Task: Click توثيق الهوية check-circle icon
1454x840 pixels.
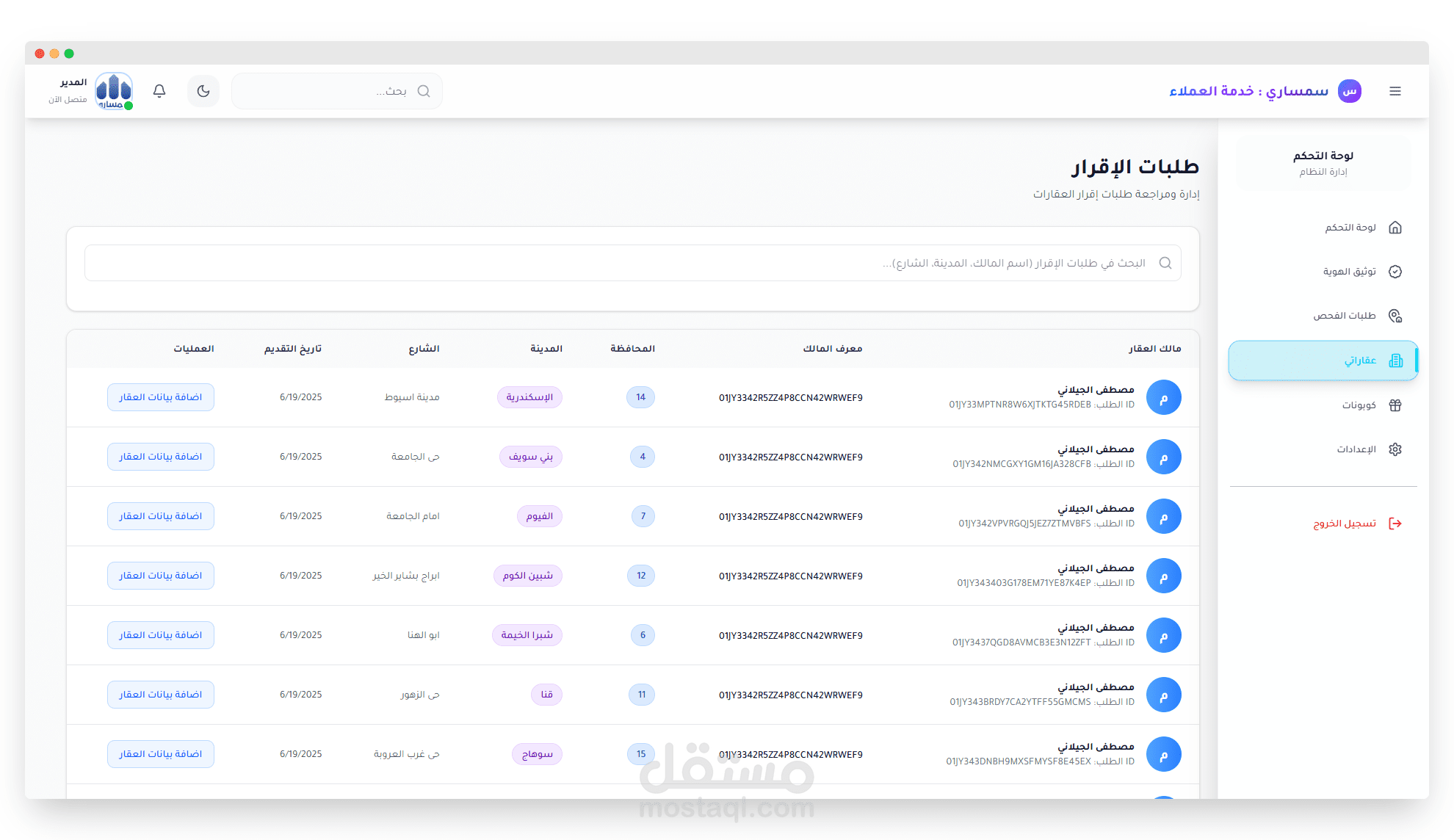Action: point(1395,272)
